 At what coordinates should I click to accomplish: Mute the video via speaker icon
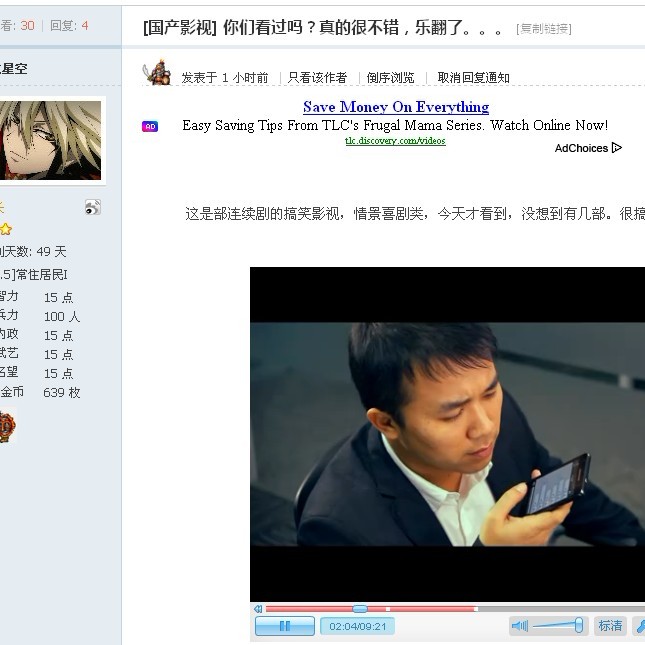[520, 626]
